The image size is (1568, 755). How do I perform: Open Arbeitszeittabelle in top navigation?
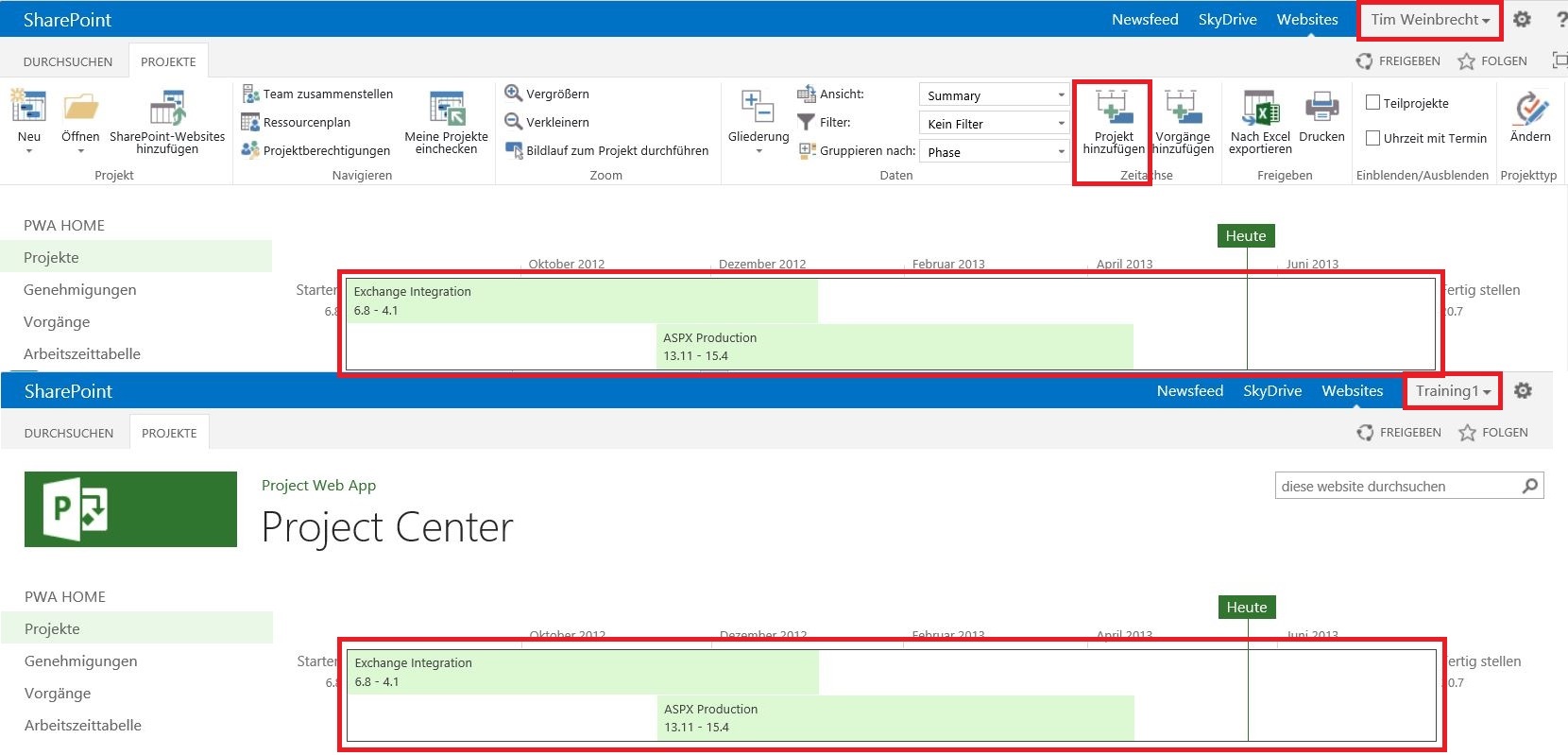tap(82, 353)
